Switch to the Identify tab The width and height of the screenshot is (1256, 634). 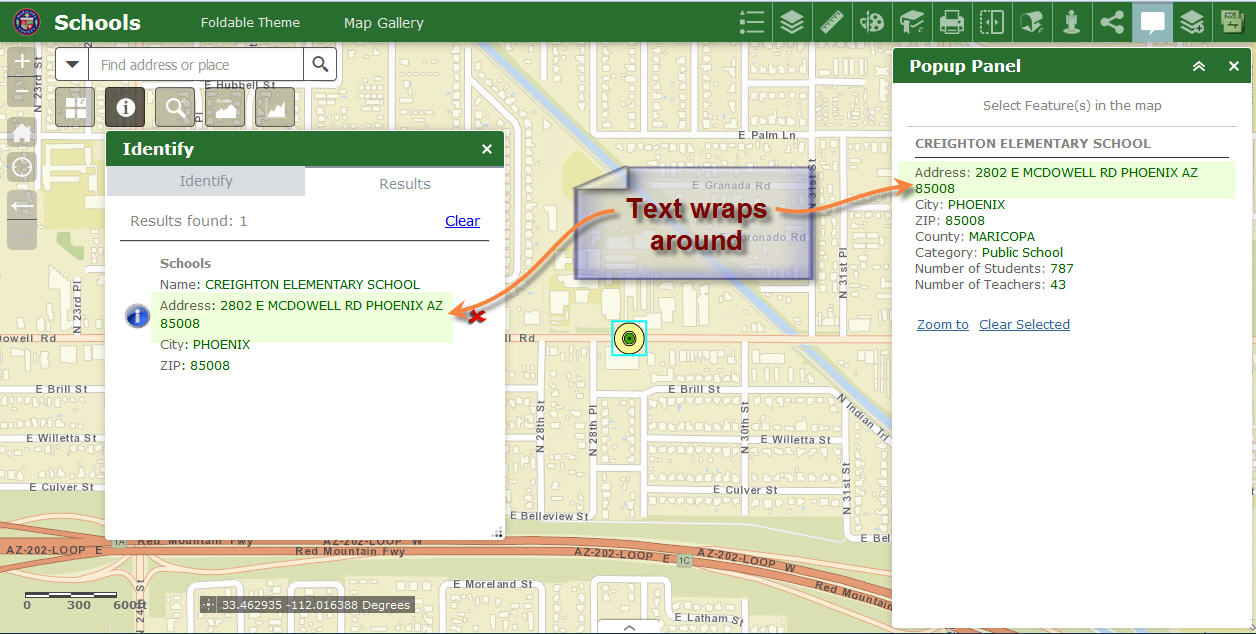(206, 181)
